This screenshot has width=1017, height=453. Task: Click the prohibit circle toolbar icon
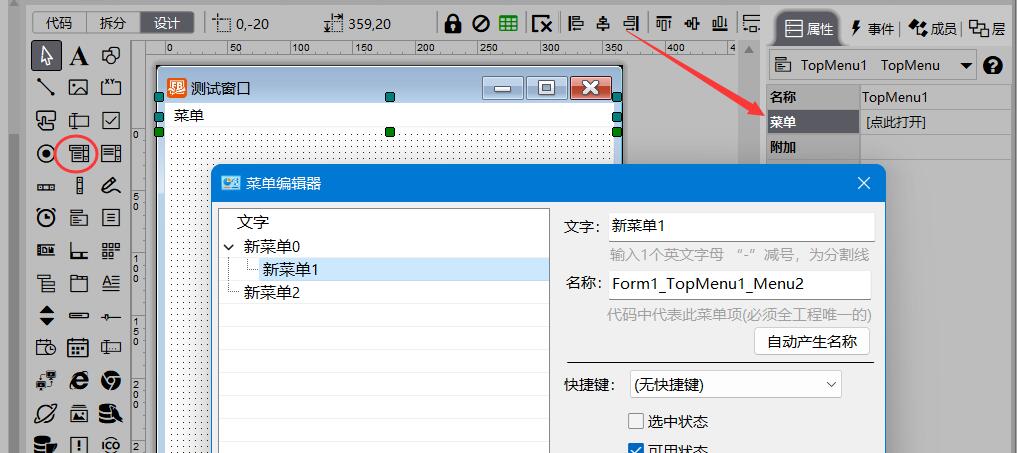click(481, 24)
